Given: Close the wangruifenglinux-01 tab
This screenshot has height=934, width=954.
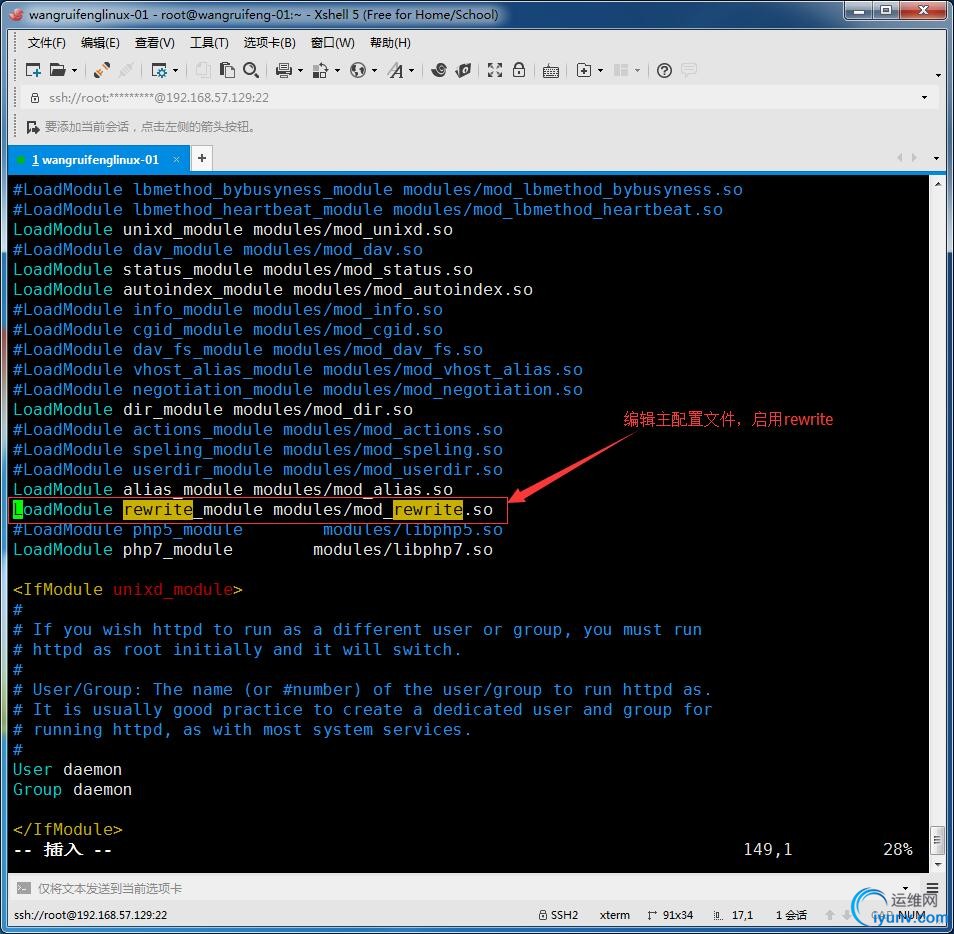Looking at the screenshot, I should tap(177, 159).
